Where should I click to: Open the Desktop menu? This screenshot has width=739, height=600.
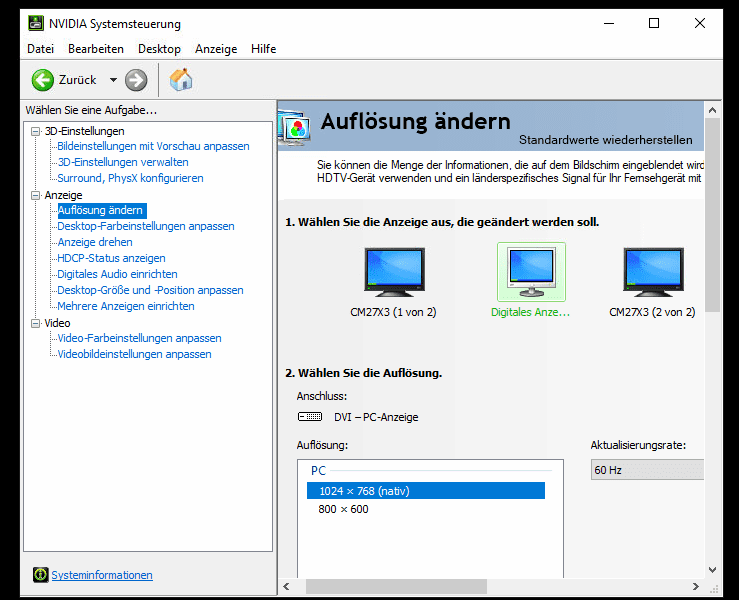(159, 49)
